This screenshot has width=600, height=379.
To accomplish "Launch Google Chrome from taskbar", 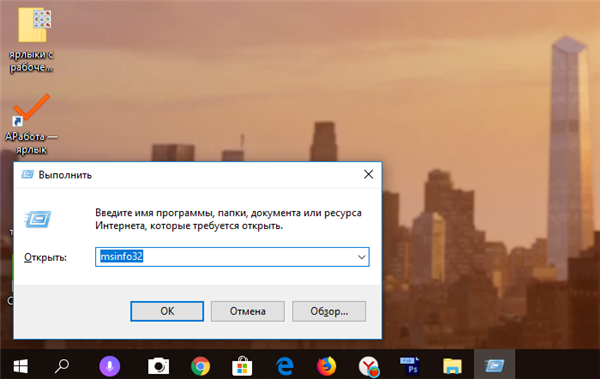I will [x=201, y=366].
